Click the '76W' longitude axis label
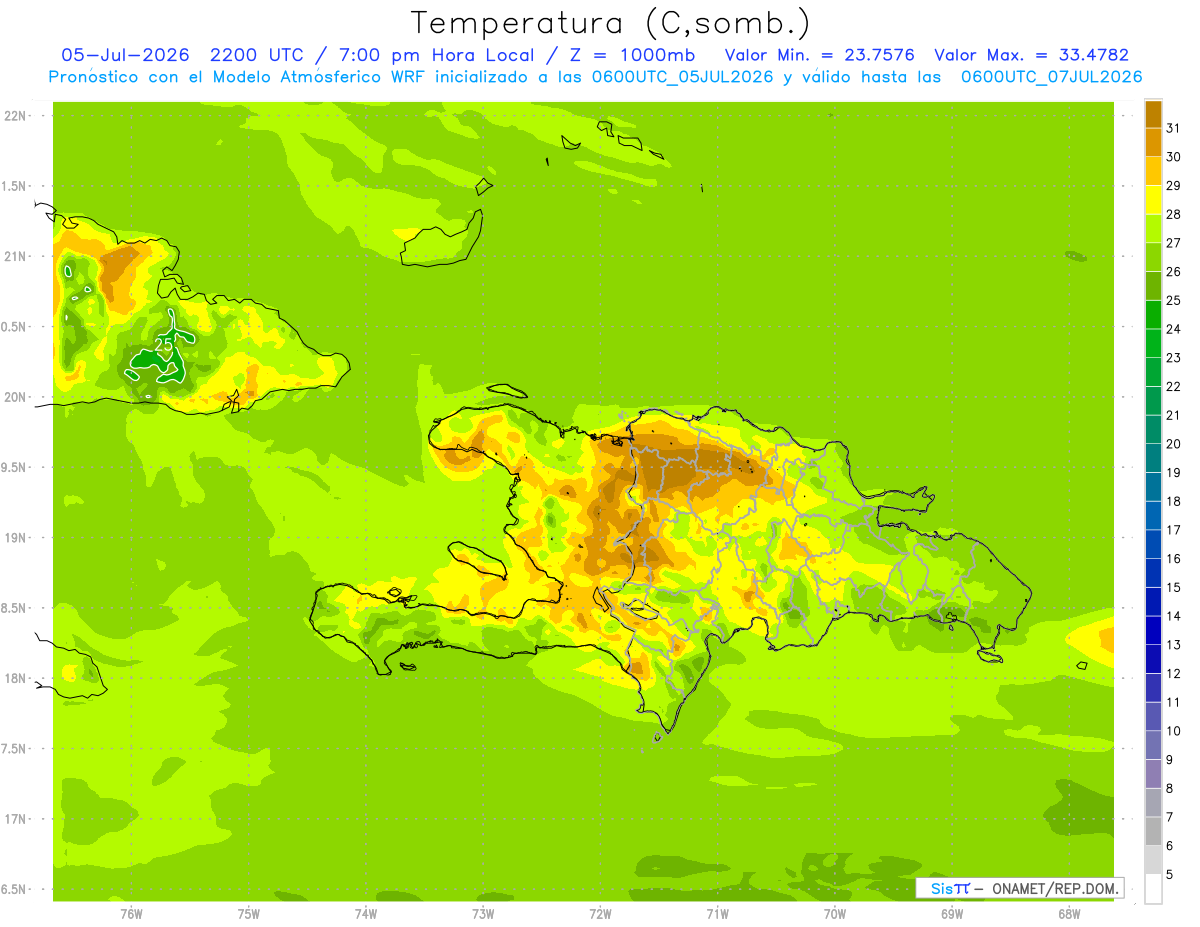Image resolution: width=1200 pixels, height=927 pixels. [x=131, y=913]
